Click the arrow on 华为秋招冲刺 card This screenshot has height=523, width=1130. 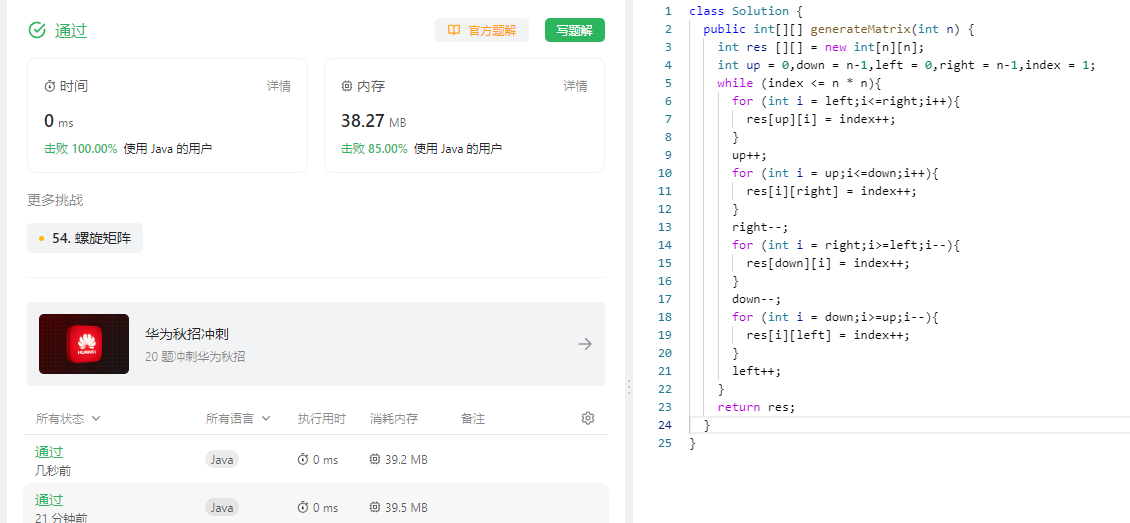[x=585, y=344]
